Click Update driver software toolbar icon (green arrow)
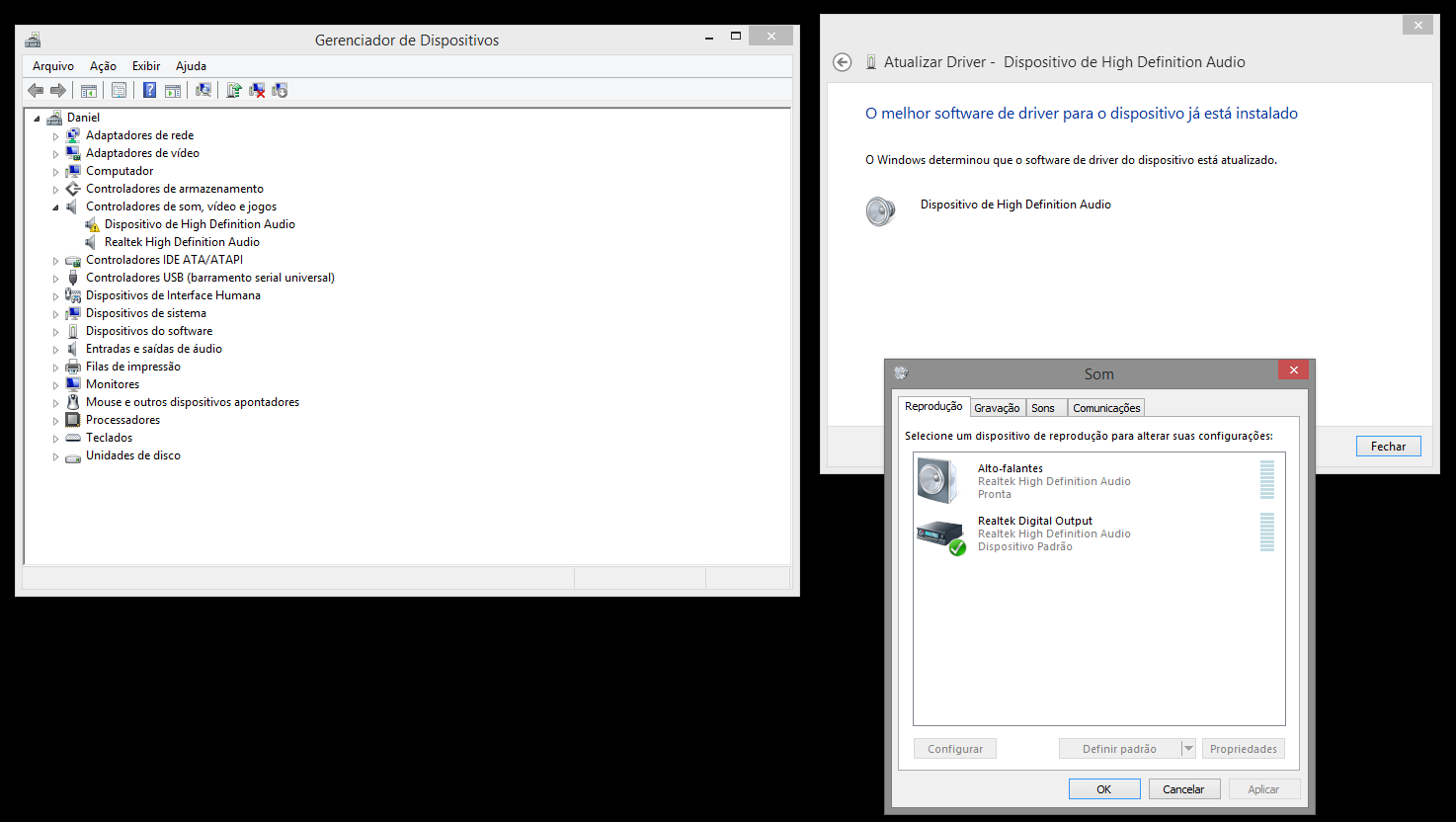1456x822 pixels. [x=234, y=90]
